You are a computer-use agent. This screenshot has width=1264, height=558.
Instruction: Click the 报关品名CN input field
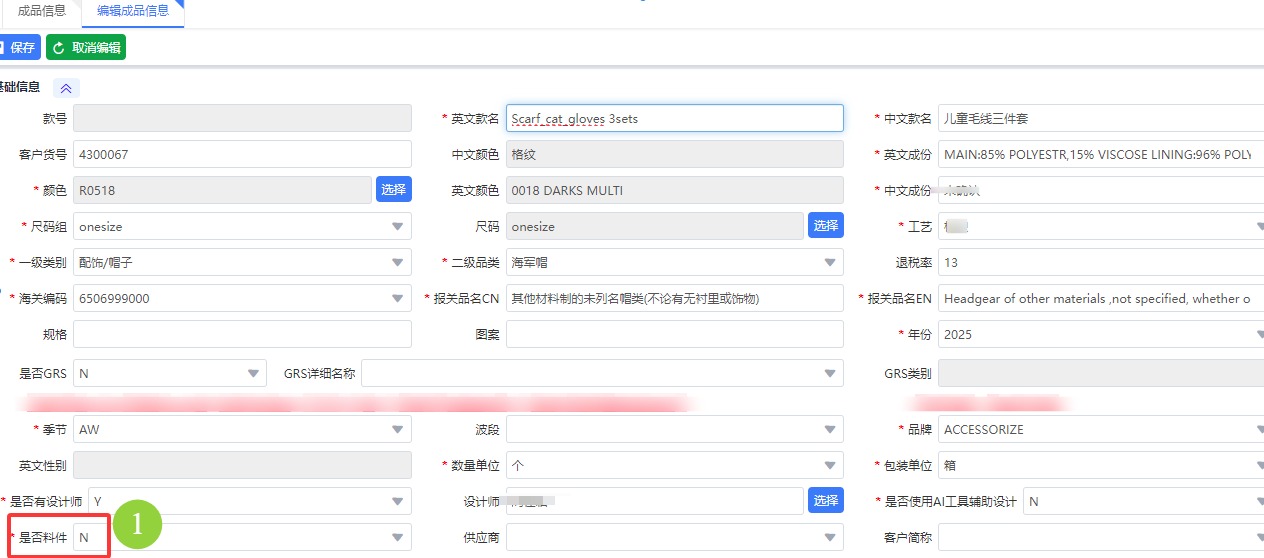coord(675,298)
